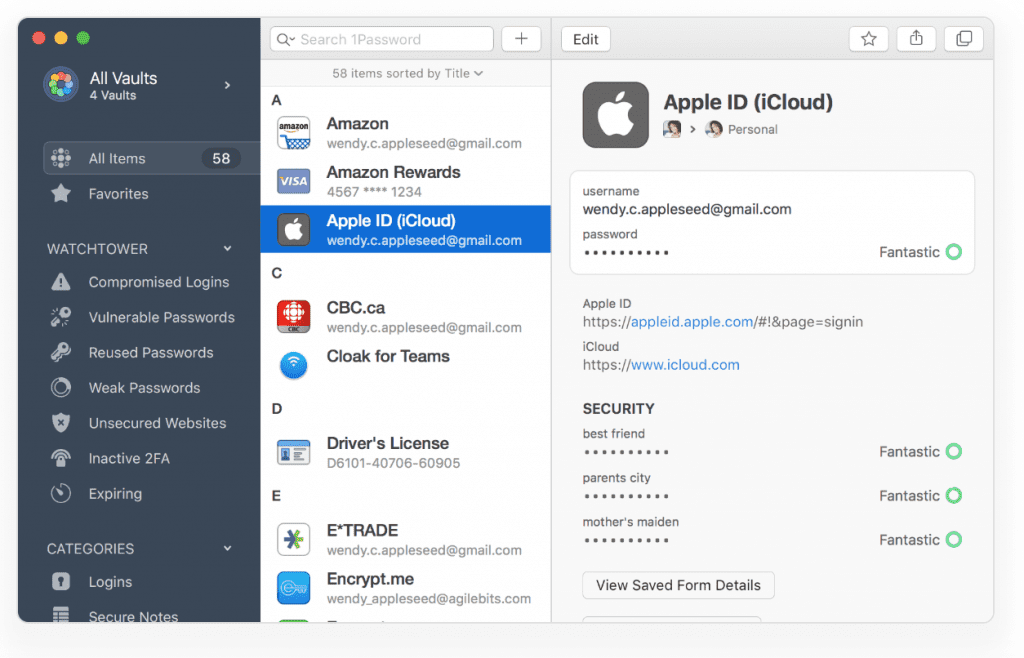This screenshot has height=658, width=1024.
Task: Click View Saved Form Details button
Action: tap(679, 585)
